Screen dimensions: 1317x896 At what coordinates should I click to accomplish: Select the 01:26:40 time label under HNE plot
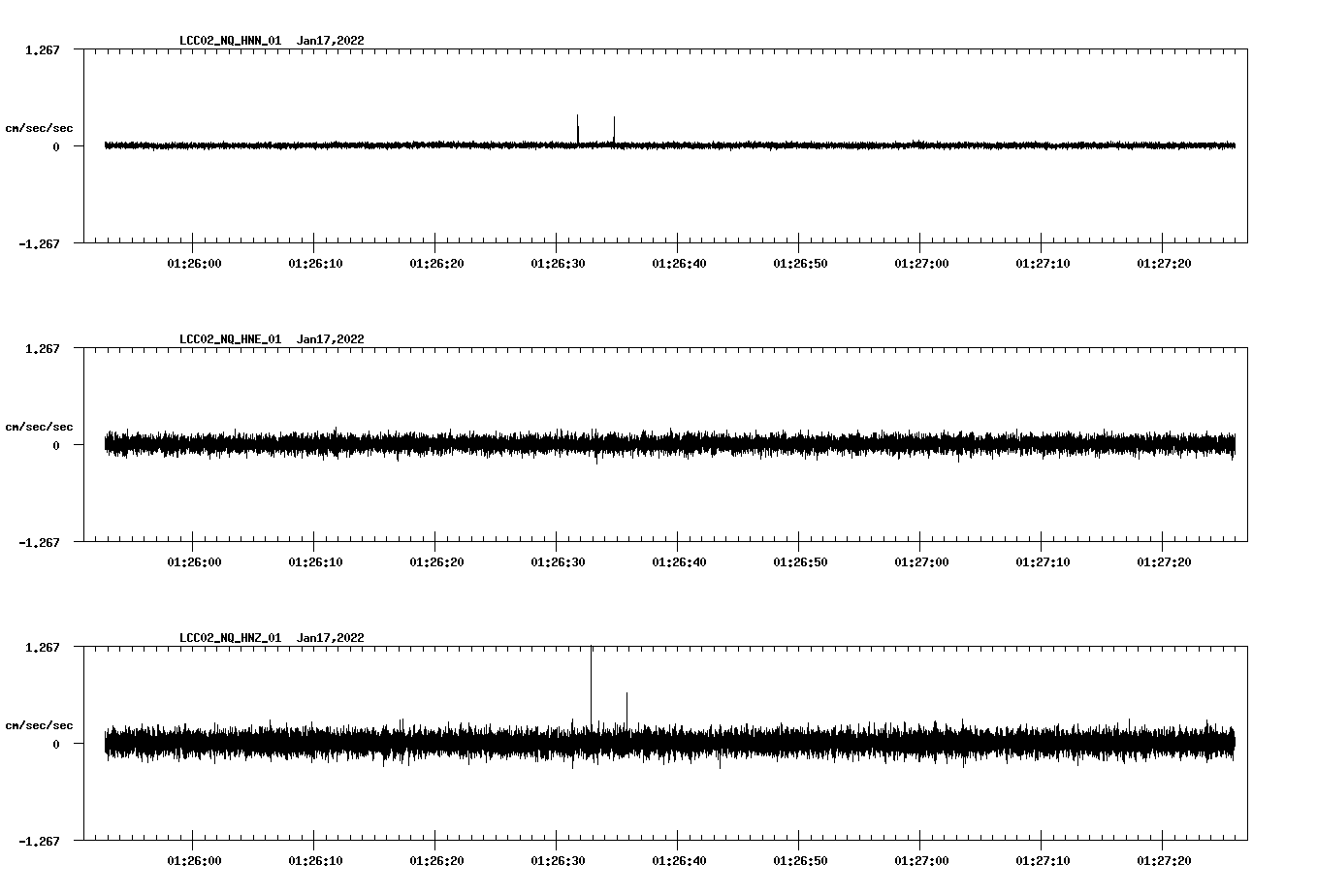click(679, 562)
